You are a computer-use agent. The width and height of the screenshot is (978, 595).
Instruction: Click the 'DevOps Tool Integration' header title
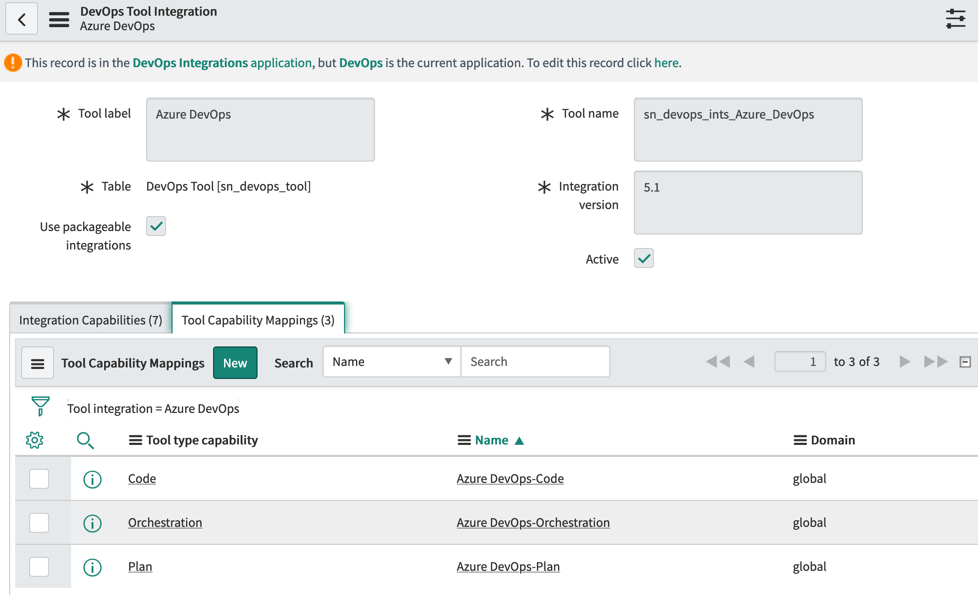tap(148, 11)
